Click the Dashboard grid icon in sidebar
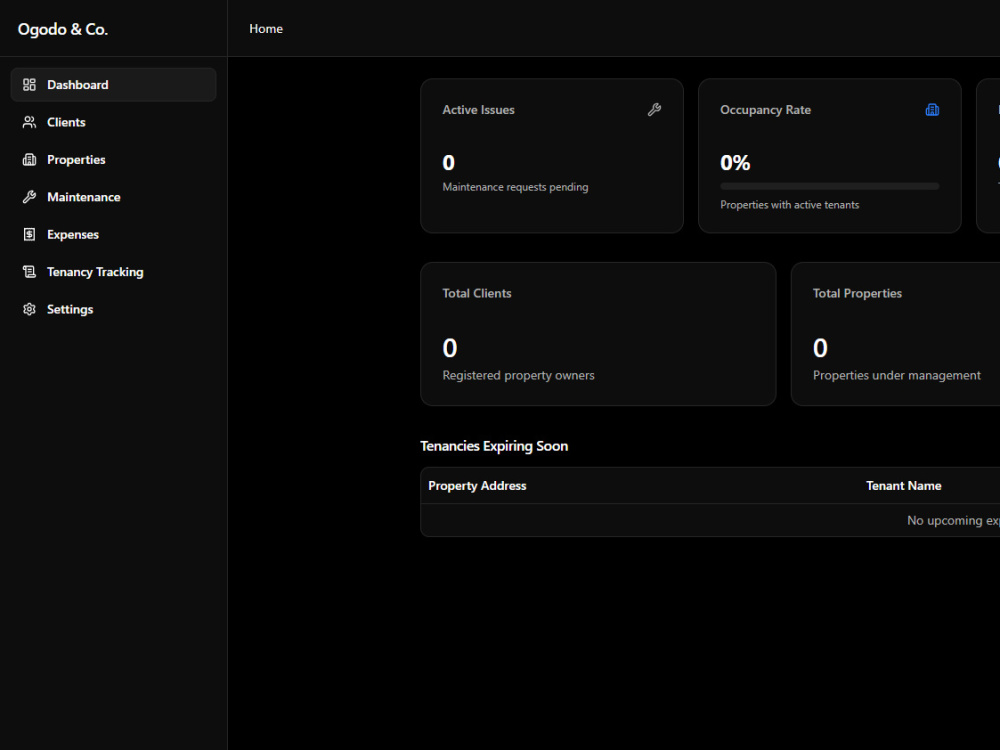The width and height of the screenshot is (1000, 750). pyautogui.click(x=29, y=85)
